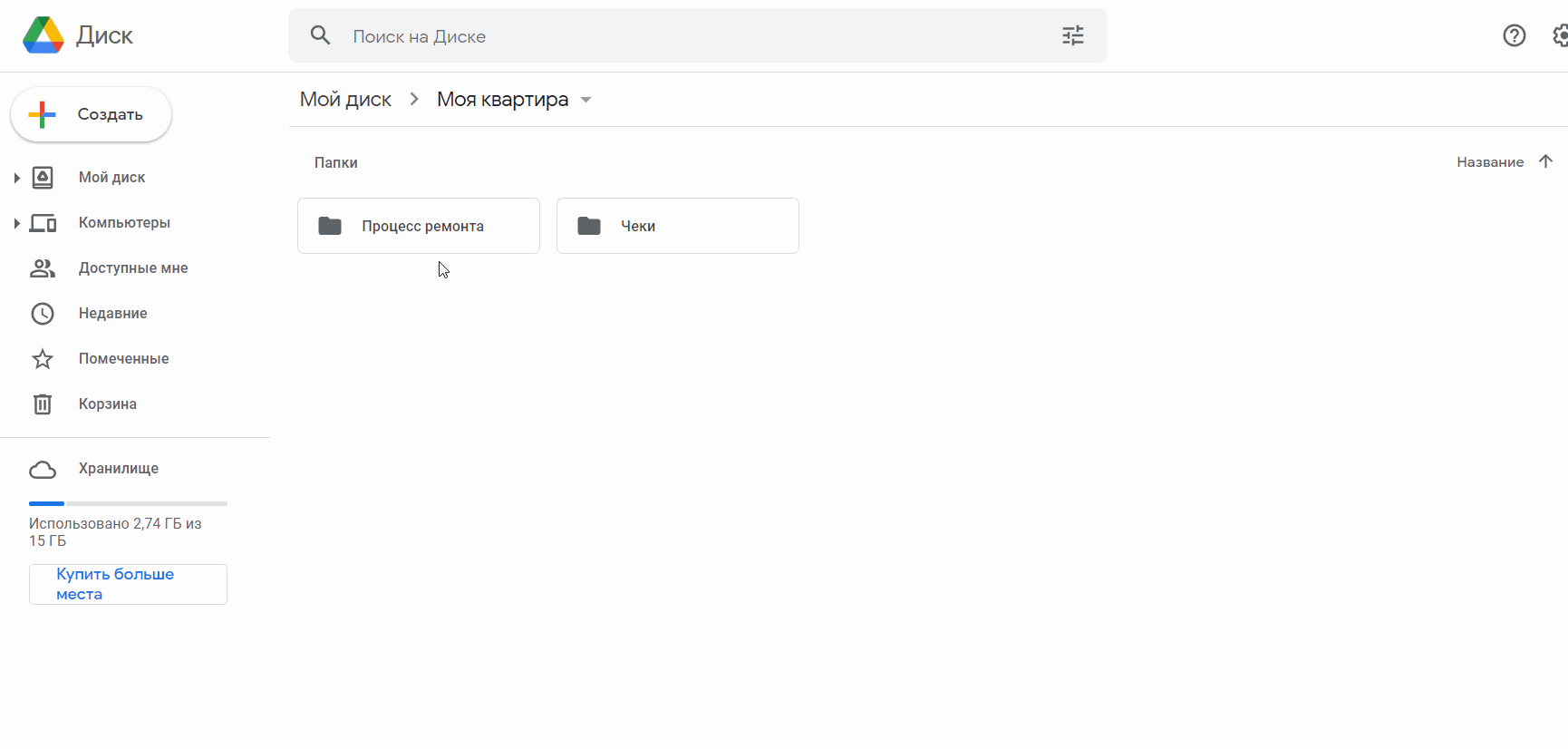
Task: Open the Recent (Недавние) section
Action: [112, 313]
